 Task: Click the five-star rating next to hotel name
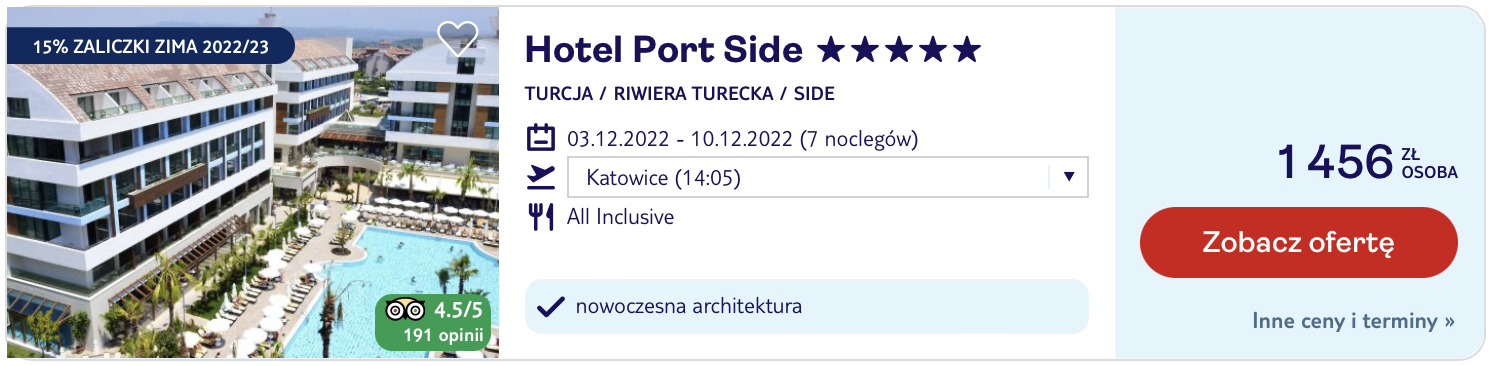click(x=899, y=49)
